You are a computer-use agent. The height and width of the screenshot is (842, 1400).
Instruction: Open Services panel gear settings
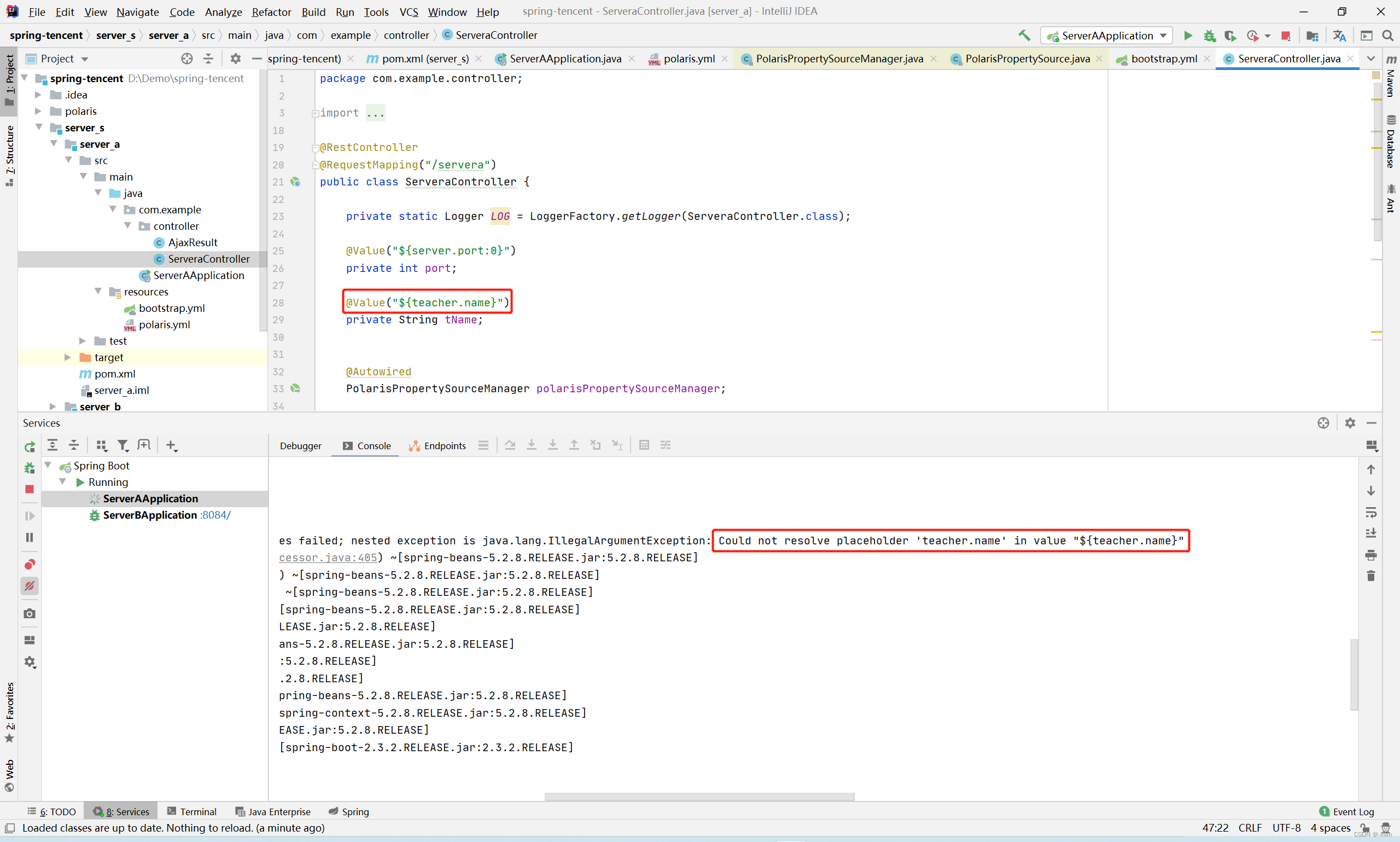coord(1350,423)
